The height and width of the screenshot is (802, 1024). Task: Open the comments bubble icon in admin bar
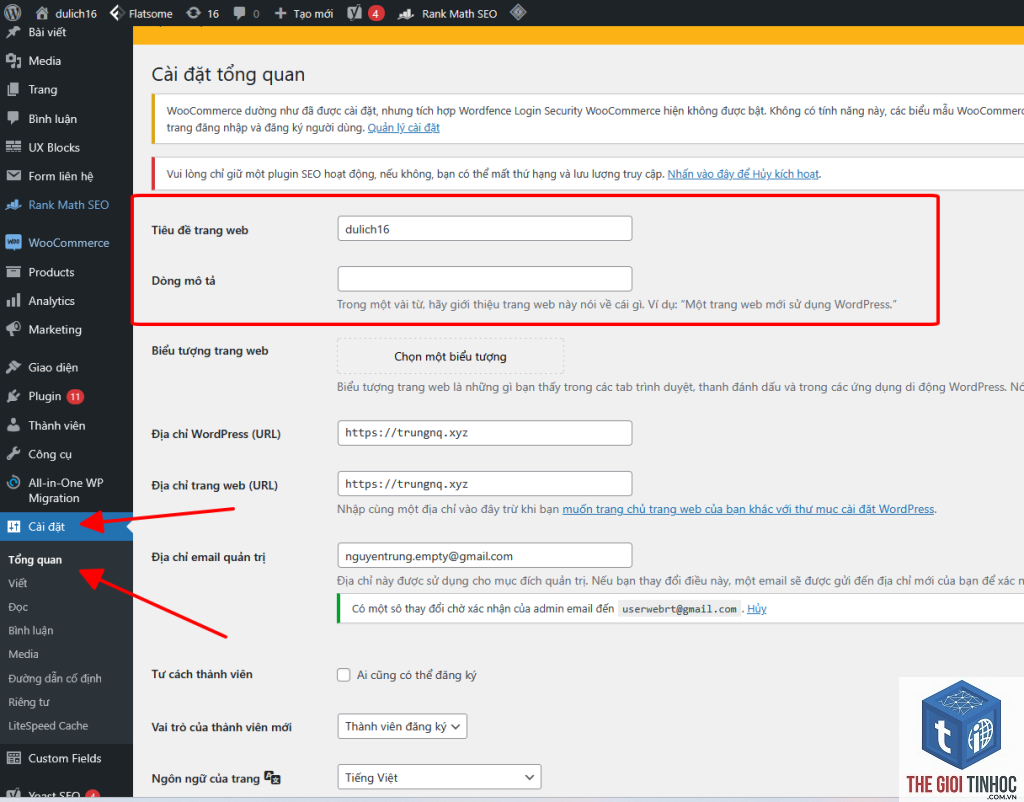point(240,13)
